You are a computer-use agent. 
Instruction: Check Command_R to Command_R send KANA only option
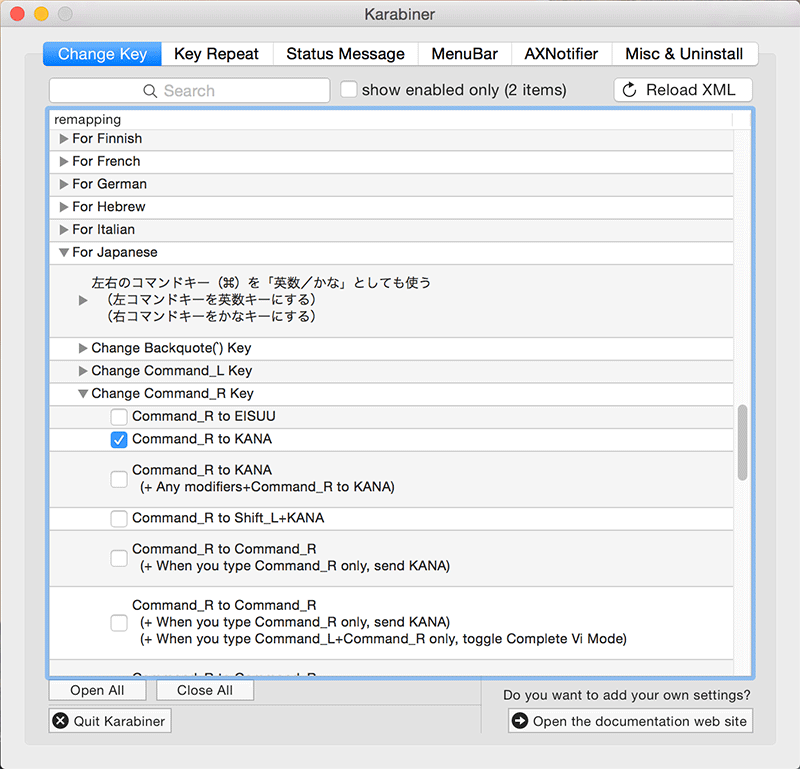tap(119, 558)
